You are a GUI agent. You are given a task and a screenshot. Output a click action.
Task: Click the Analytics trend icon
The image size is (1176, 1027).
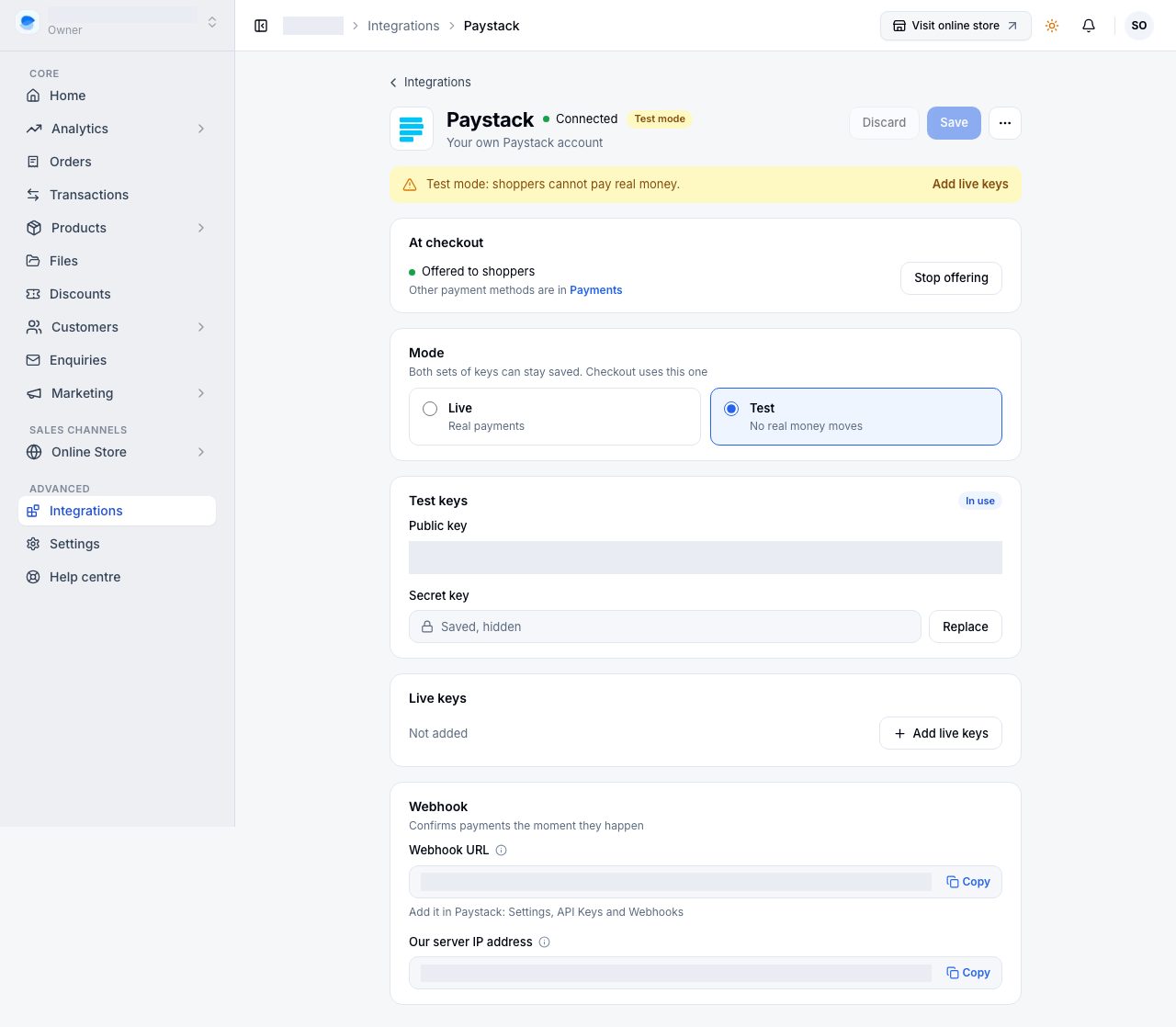tap(34, 129)
